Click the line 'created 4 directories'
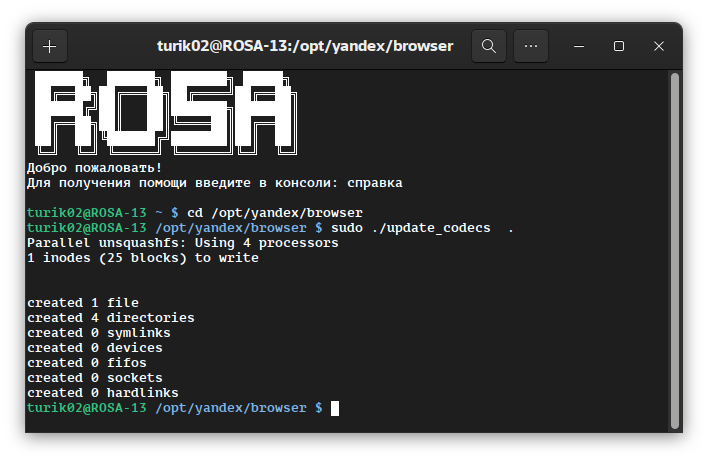The width and height of the screenshot is (708, 461). click(111, 318)
